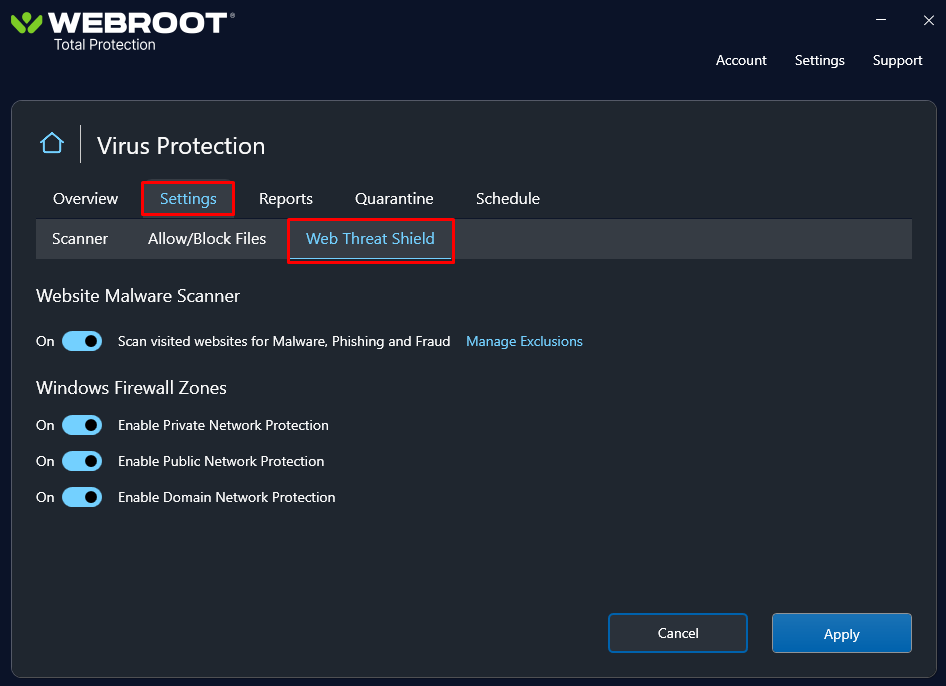The height and width of the screenshot is (686, 946).
Task: Go to the Schedule tab
Action: click(508, 198)
